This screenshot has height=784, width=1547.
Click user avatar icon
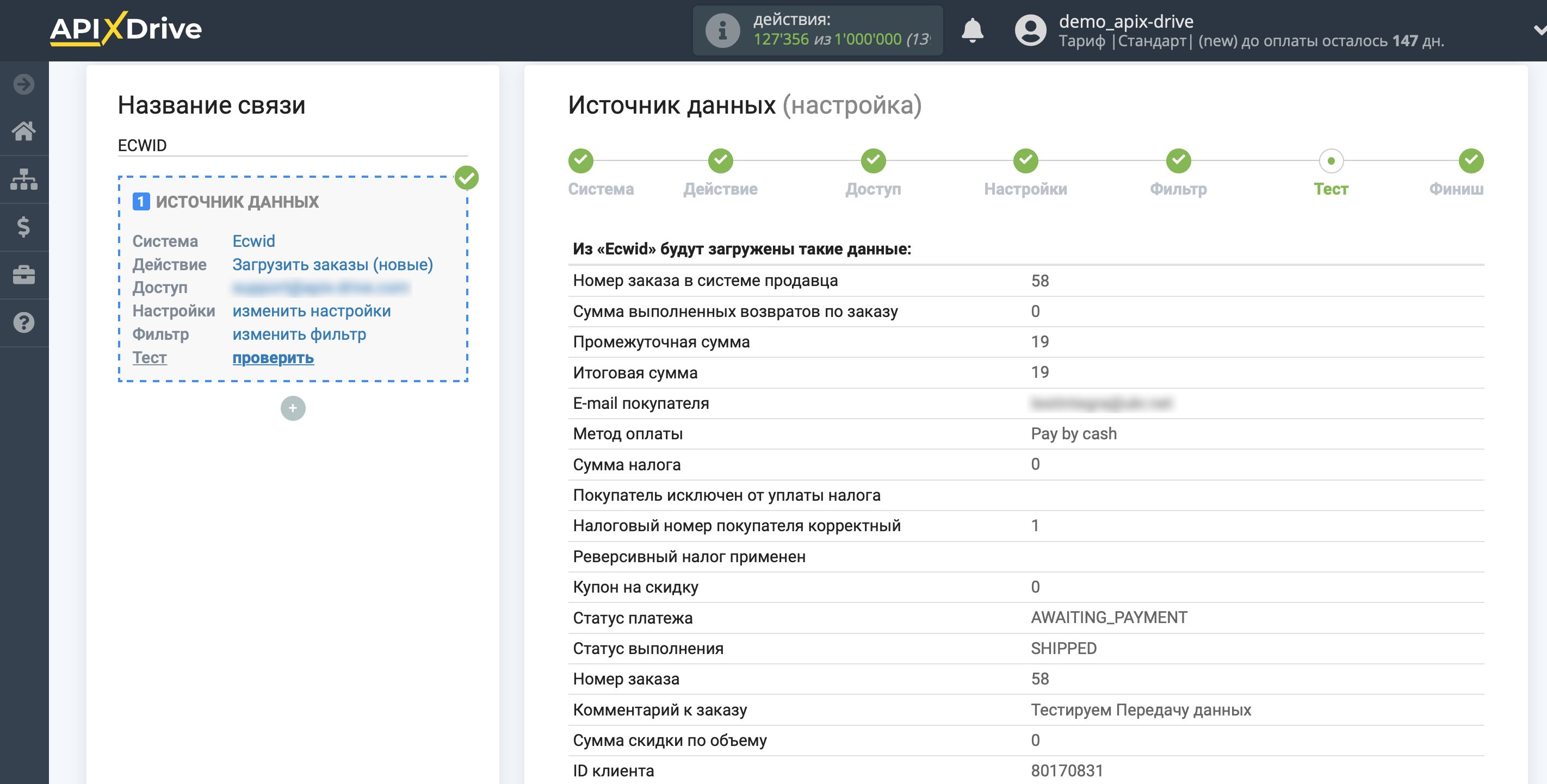pyautogui.click(x=1031, y=30)
